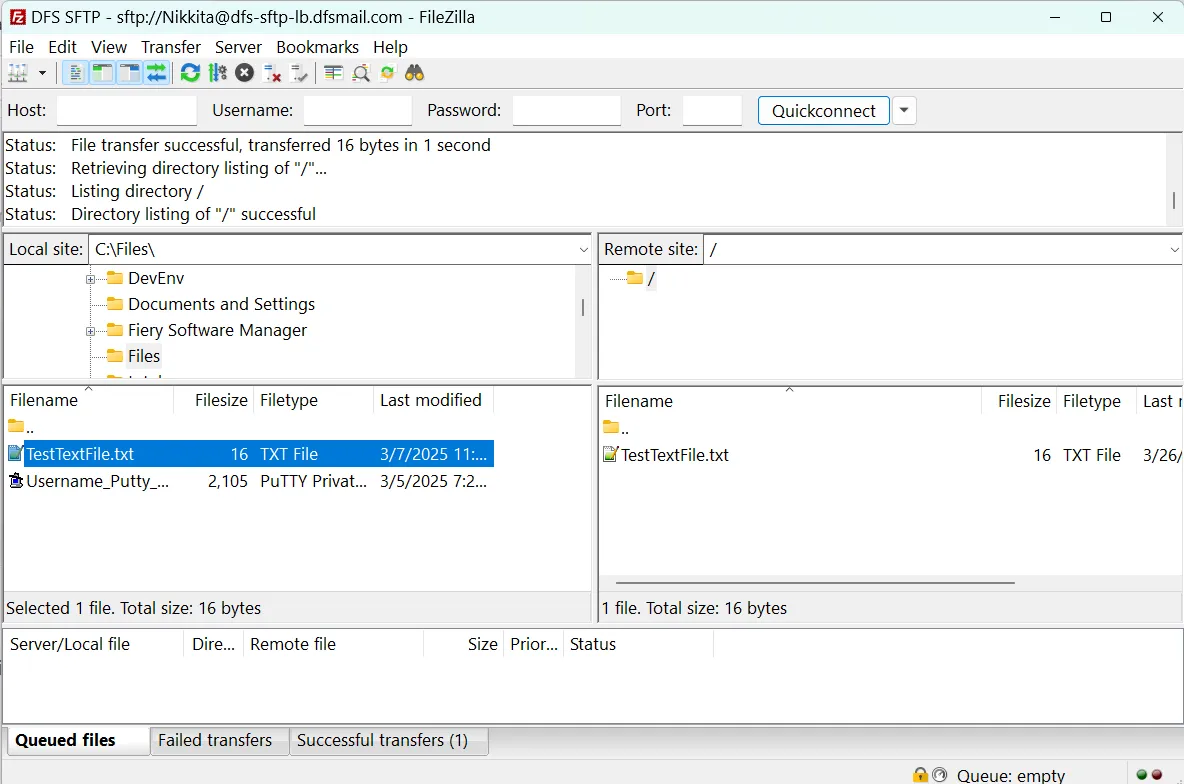This screenshot has height=784, width=1184.
Task: Toggle the message log display
Action: [75, 73]
